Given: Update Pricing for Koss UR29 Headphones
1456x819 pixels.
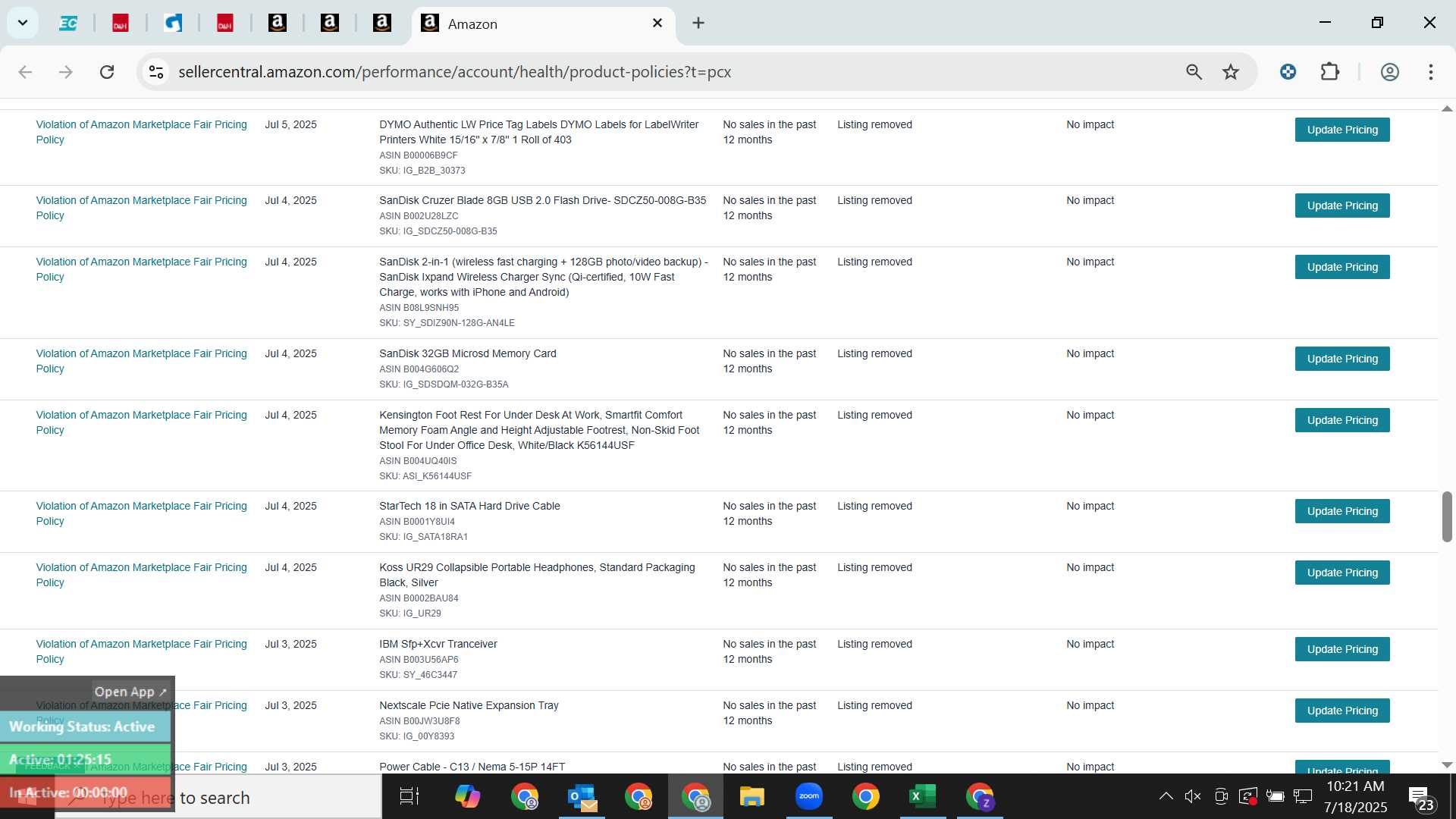Looking at the screenshot, I should [x=1342, y=573].
